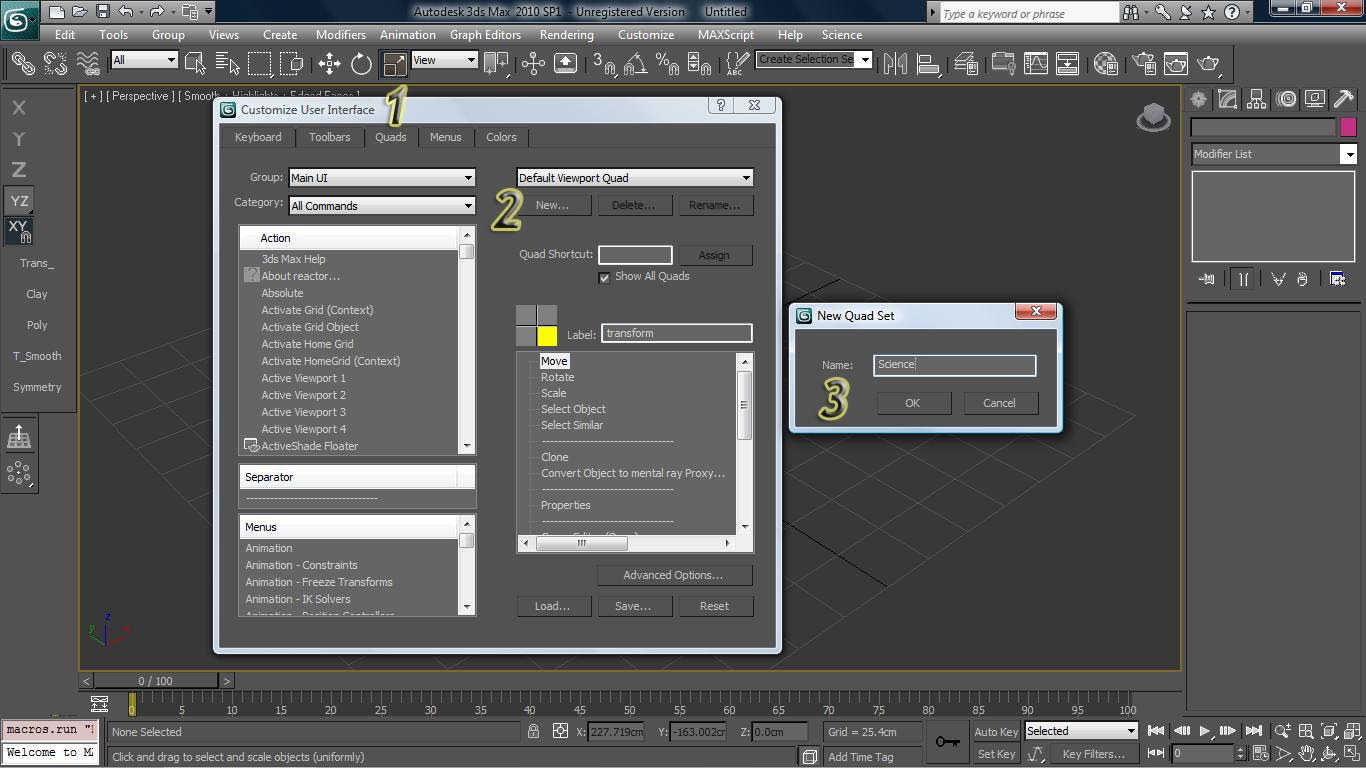Viewport: 1366px width, 768px height.
Task: Activate the Select and Rotate tool
Action: point(361,64)
